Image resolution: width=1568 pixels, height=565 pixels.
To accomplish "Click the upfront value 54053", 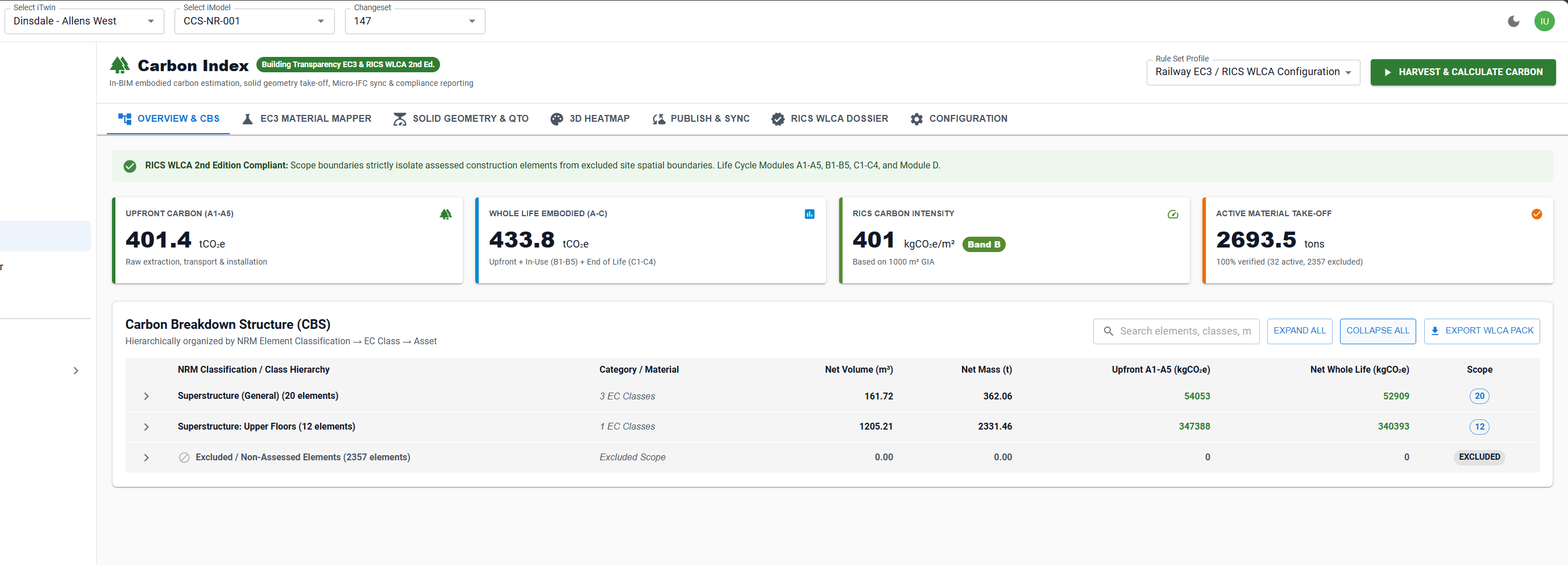I will click(x=1197, y=396).
